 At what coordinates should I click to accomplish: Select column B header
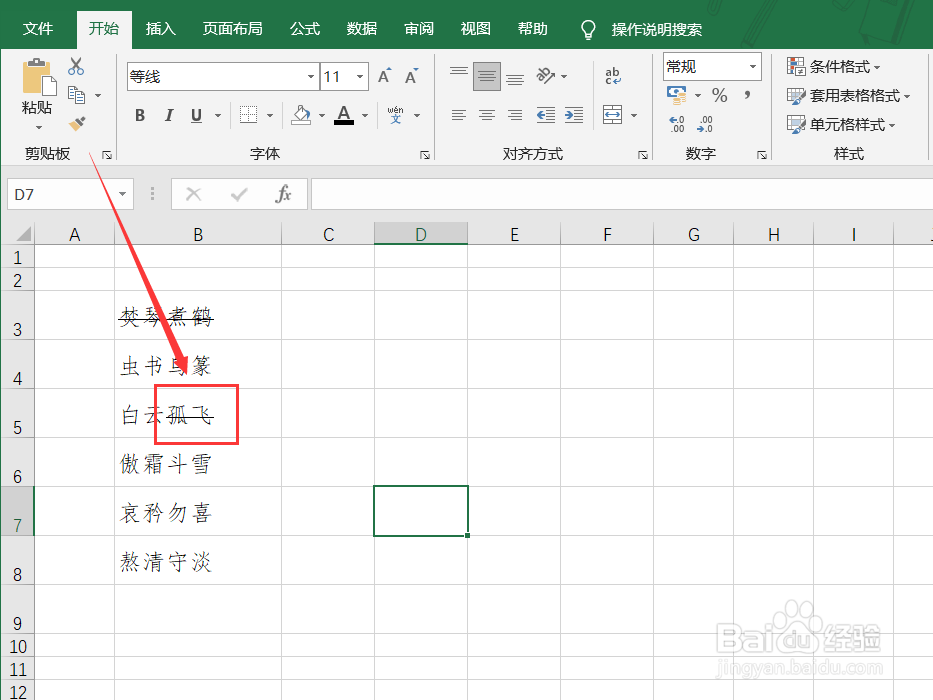pyautogui.click(x=198, y=235)
